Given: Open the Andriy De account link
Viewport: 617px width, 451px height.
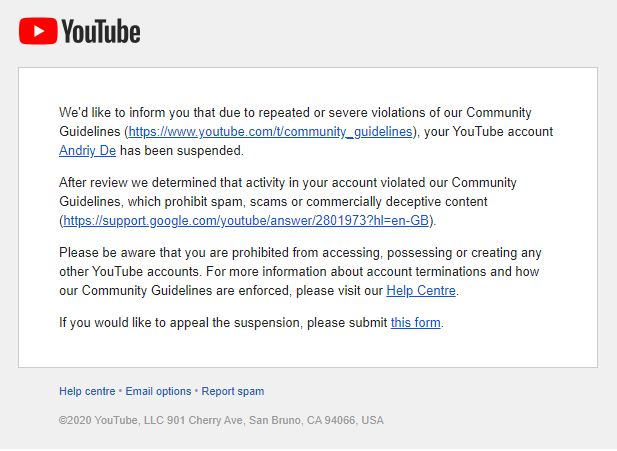Looking at the screenshot, I should [89, 151].
